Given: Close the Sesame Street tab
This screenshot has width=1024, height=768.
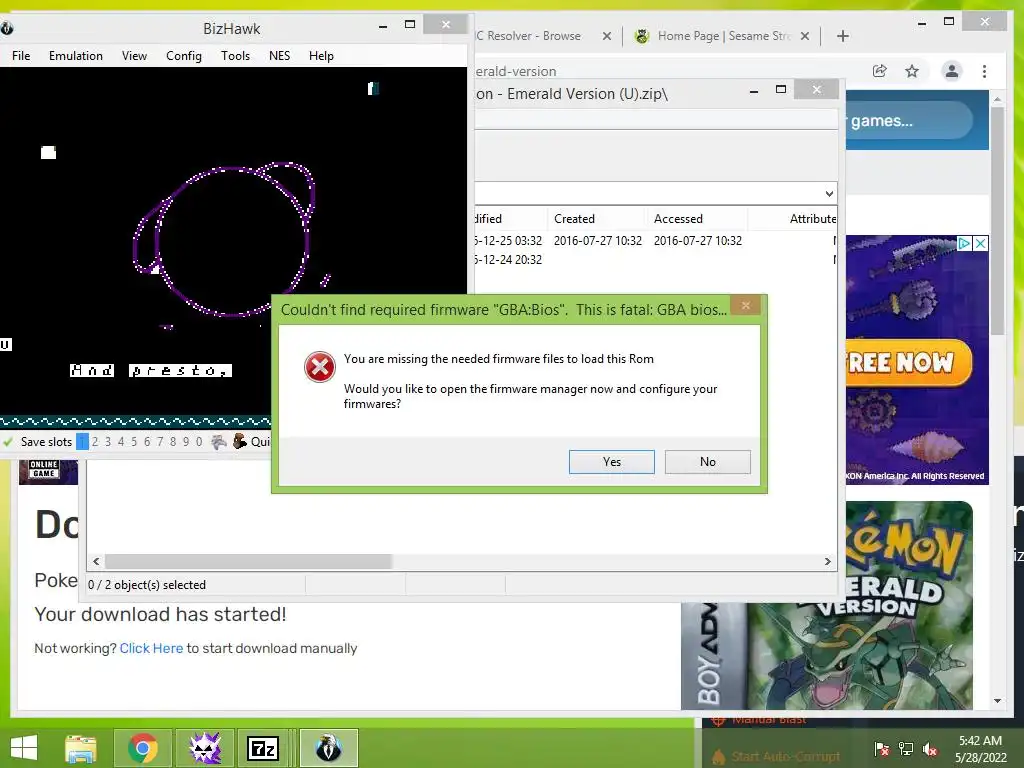Looking at the screenshot, I should [x=805, y=36].
